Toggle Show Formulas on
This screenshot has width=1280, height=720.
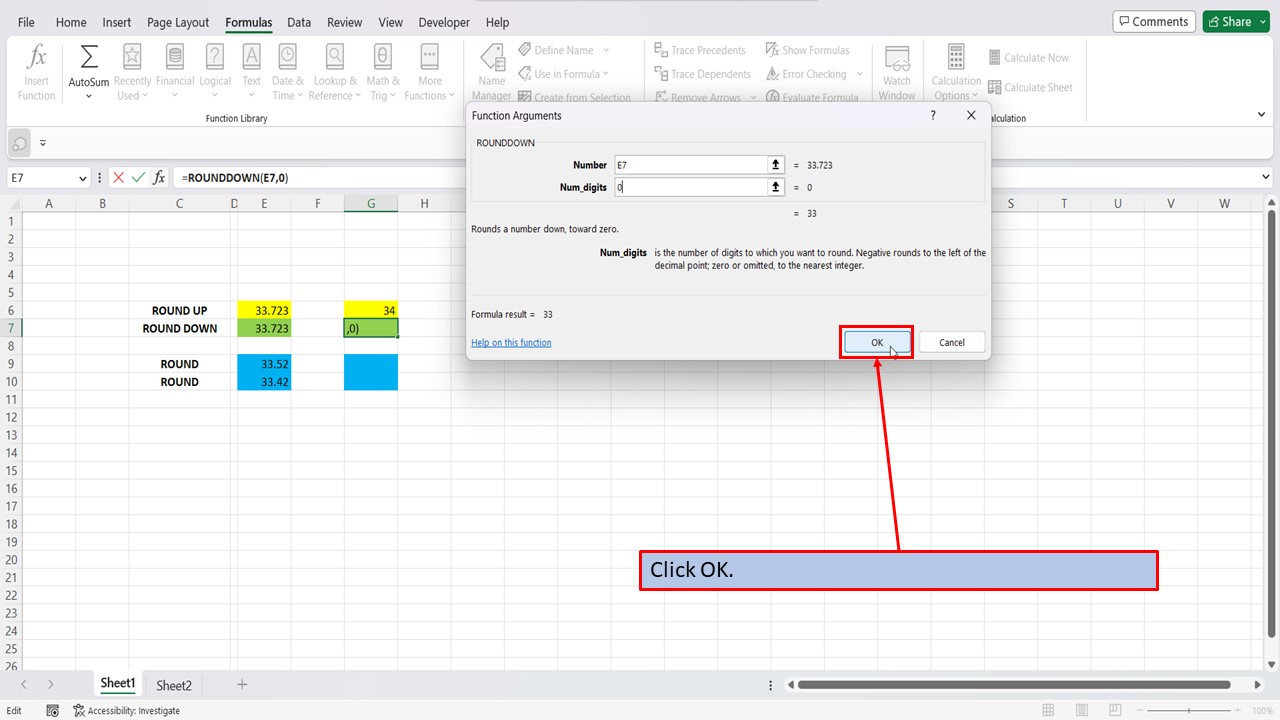click(809, 49)
